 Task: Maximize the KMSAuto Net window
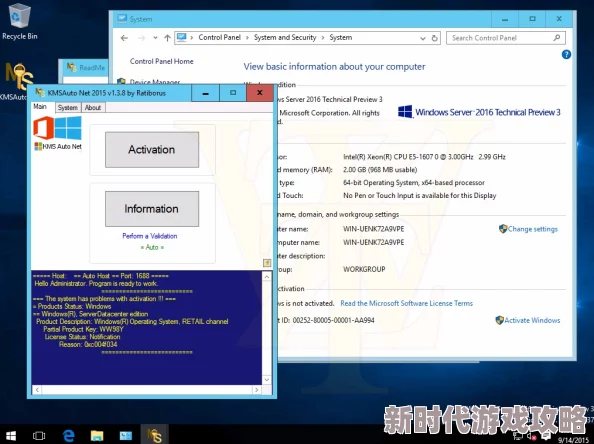click(x=233, y=93)
